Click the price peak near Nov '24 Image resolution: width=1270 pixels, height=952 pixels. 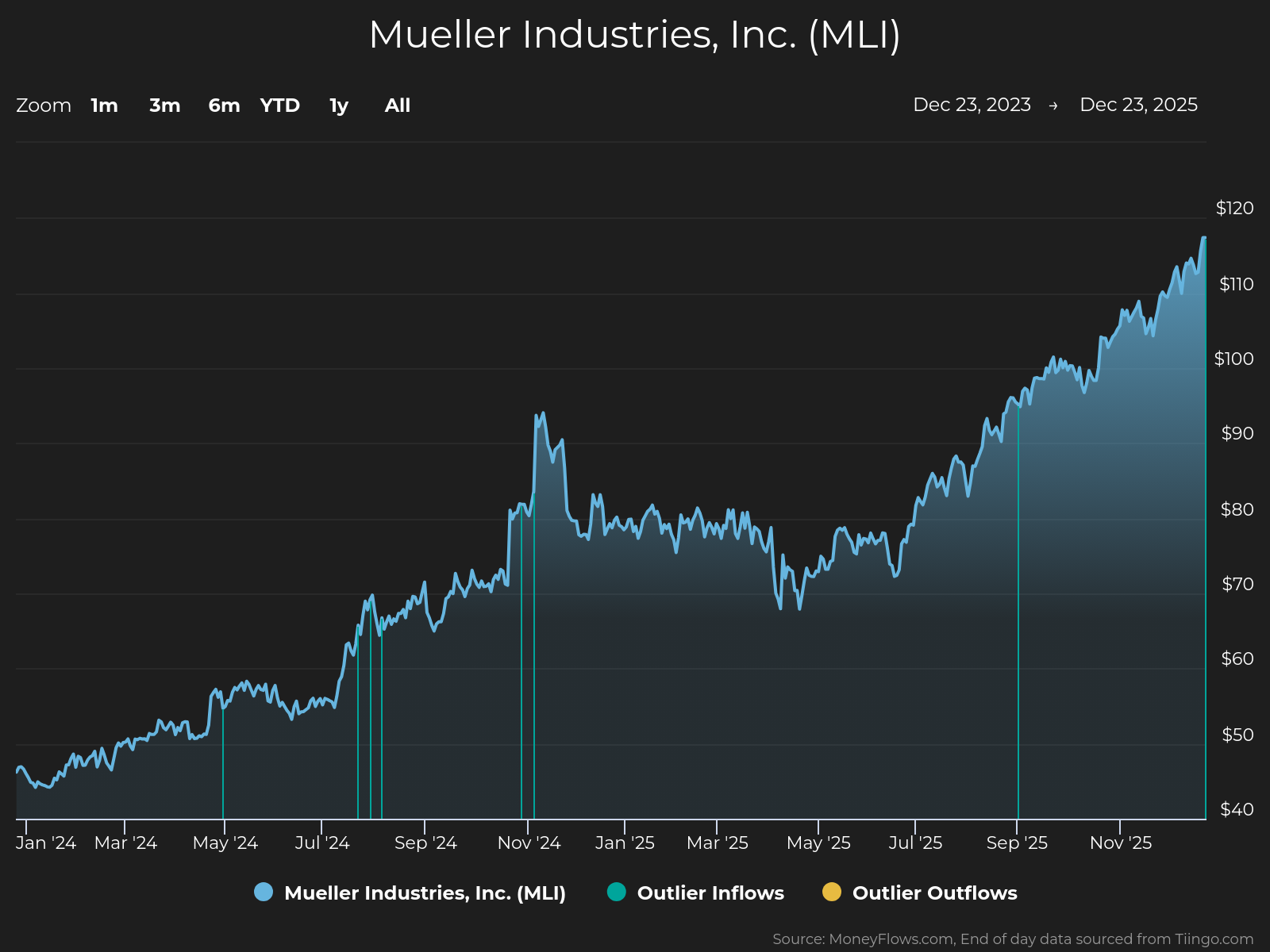(543, 413)
